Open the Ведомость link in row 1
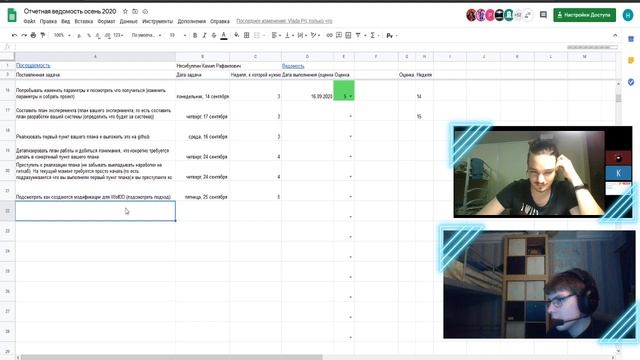 293,66
